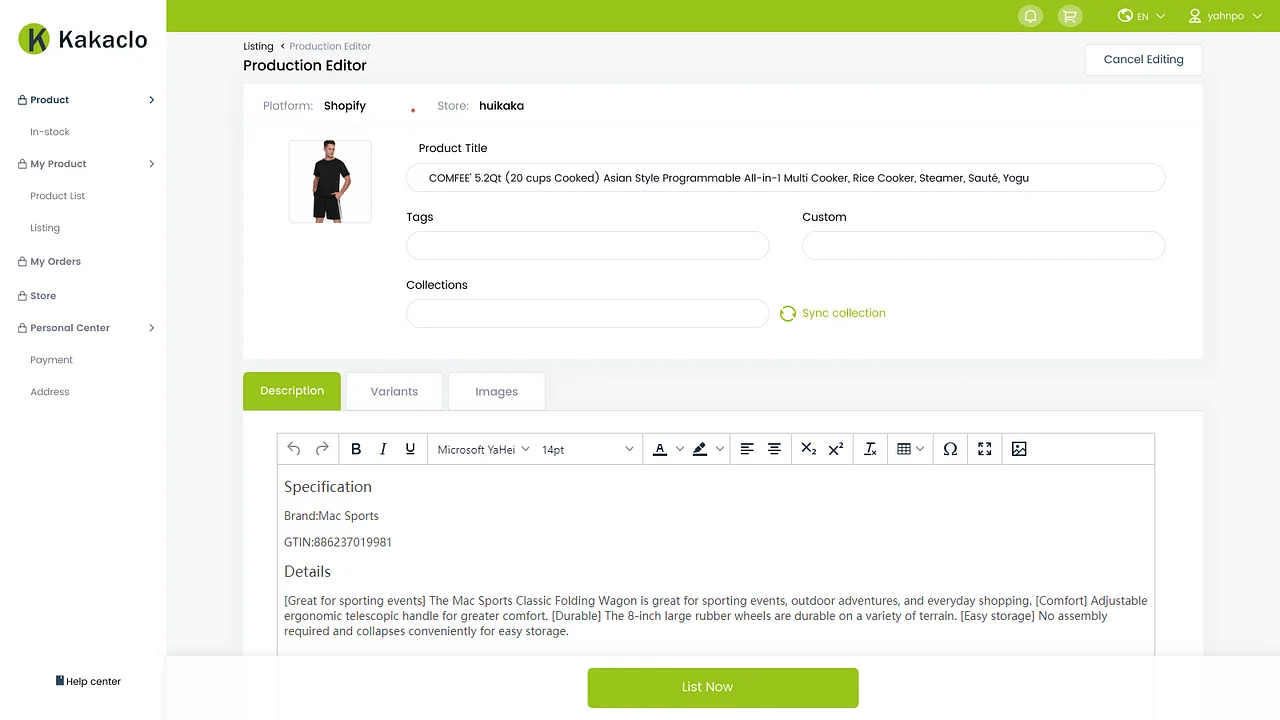Click the insert image icon
Image resolution: width=1280 pixels, height=720 pixels.
1019,449
